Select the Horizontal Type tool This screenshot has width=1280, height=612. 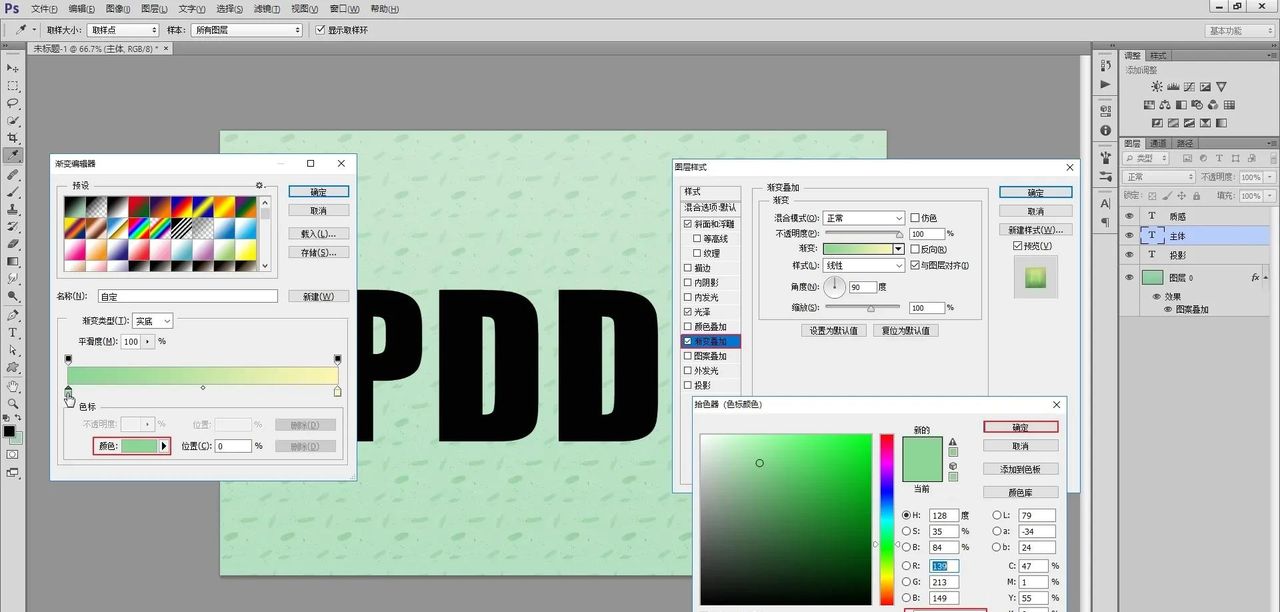tap(13, 332)
